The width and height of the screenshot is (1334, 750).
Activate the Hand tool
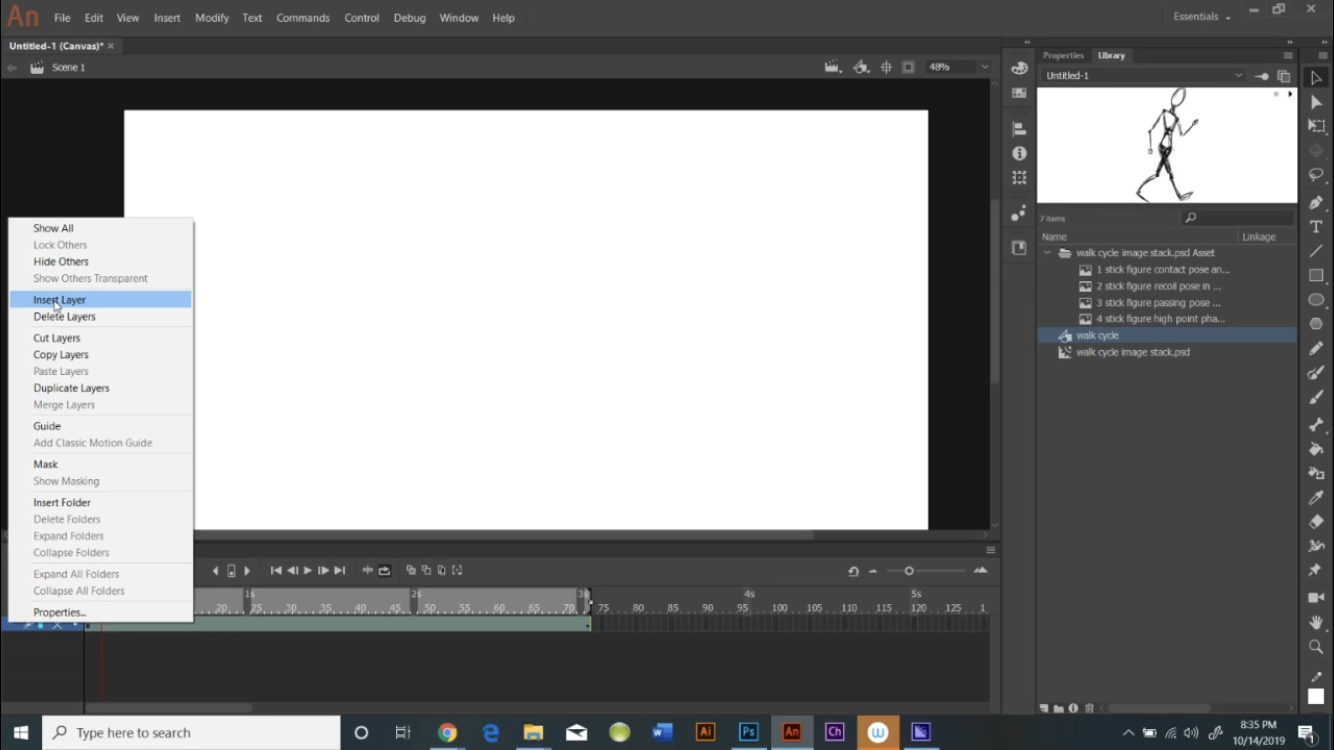pyautogui.click(x=1316, y=622)
